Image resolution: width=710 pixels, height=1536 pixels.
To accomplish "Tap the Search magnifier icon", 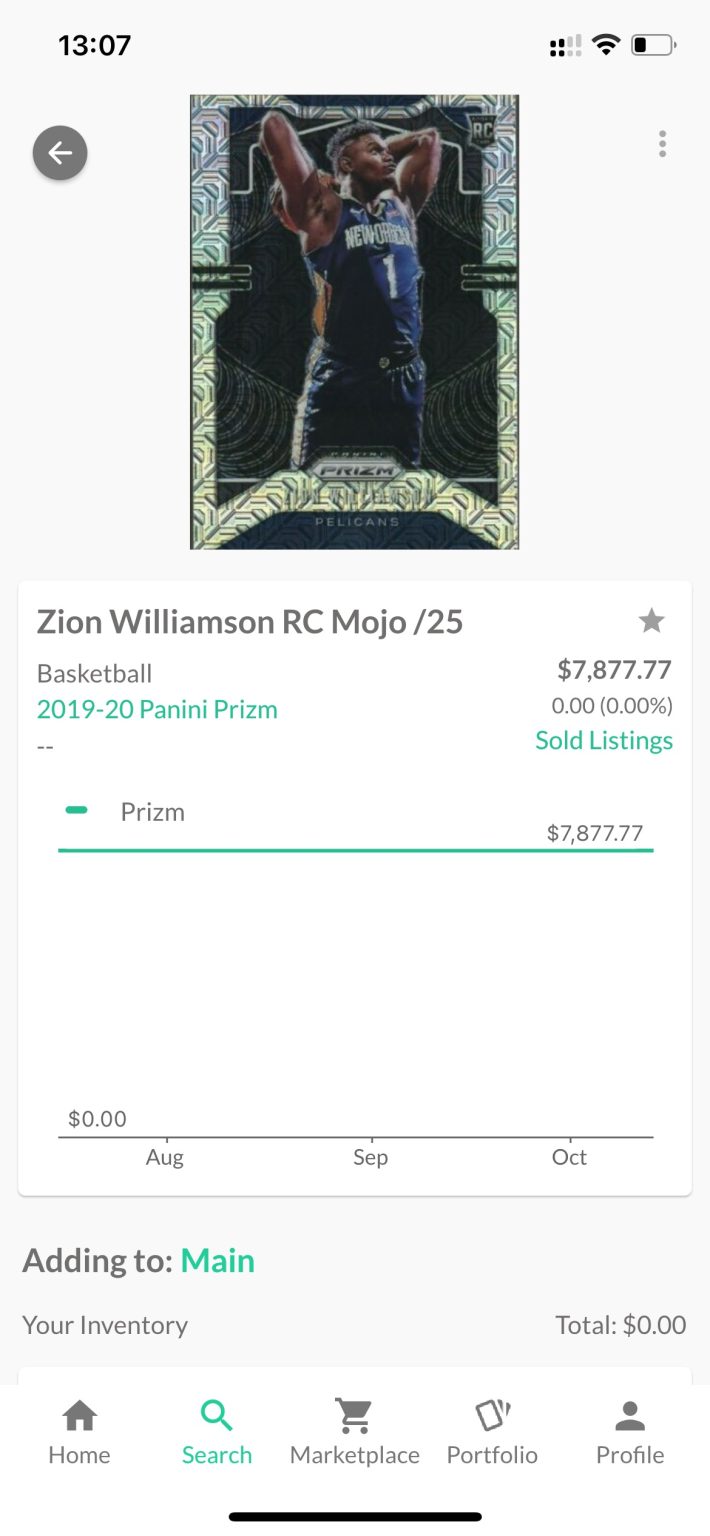I will coord(217,1416).
